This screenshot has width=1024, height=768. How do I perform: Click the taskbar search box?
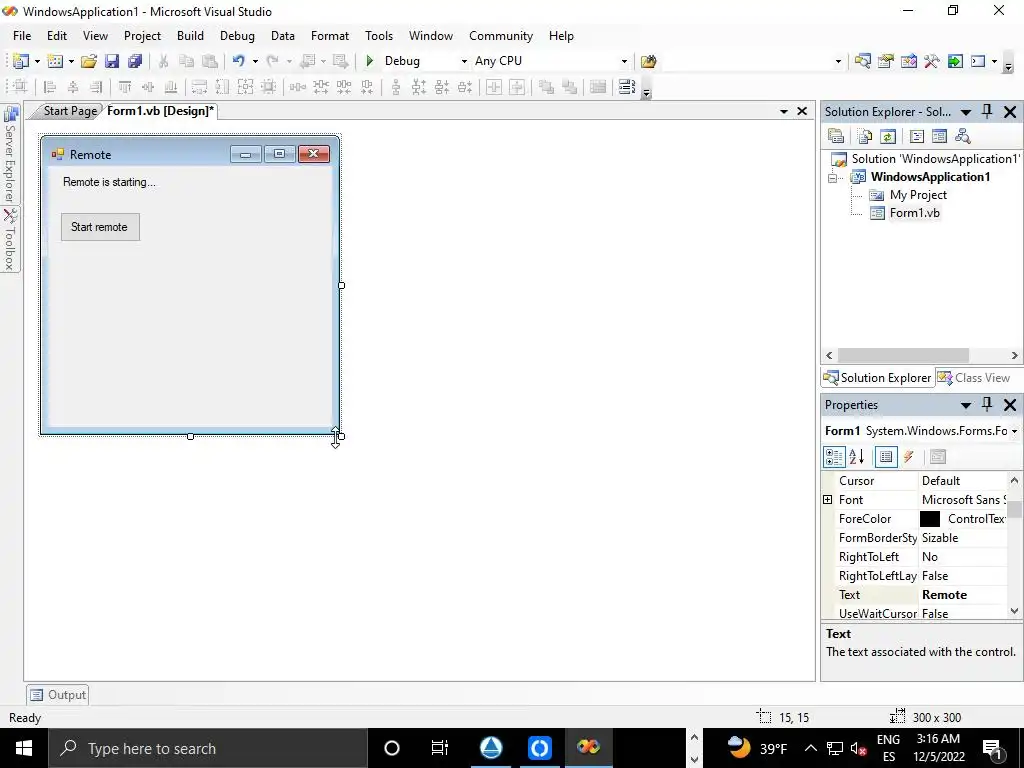[208, 748]
